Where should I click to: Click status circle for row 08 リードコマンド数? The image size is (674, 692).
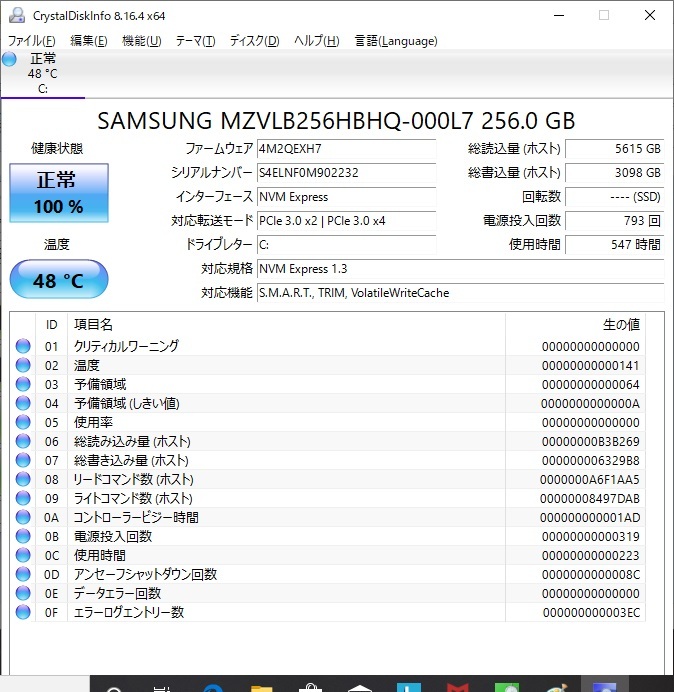23,479
